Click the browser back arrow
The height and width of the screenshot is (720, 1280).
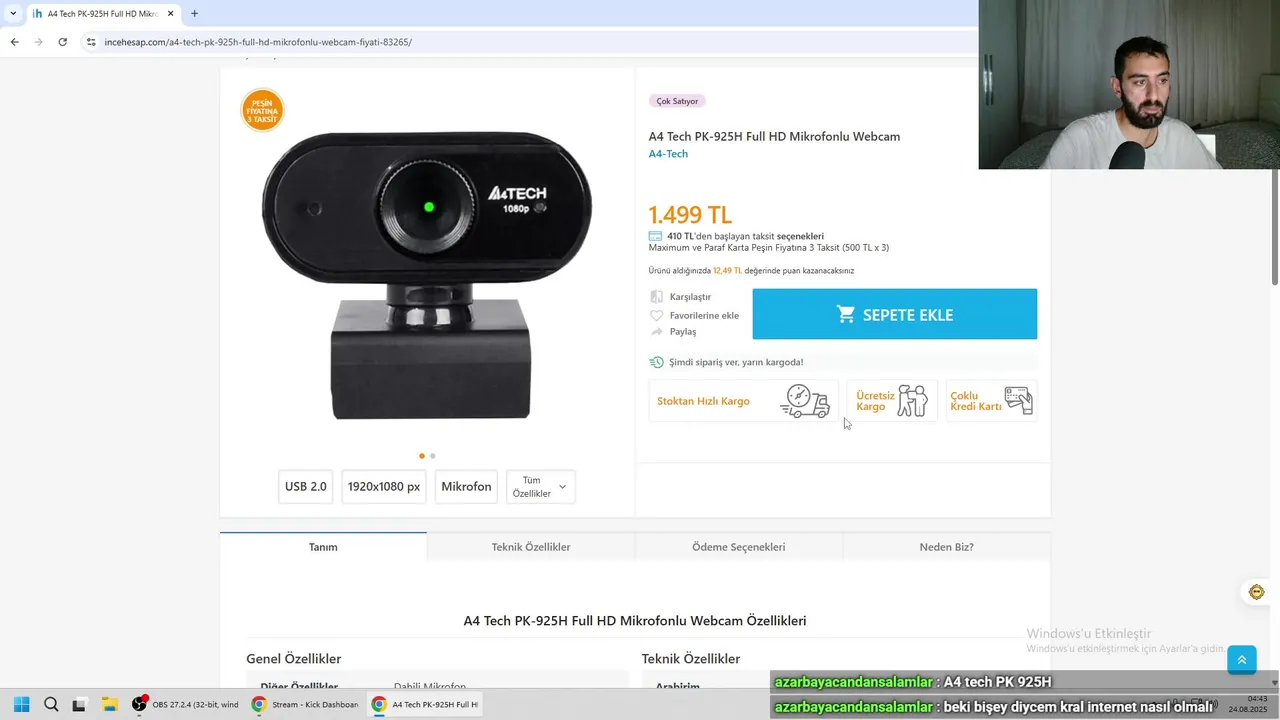(x=14, y=42)
